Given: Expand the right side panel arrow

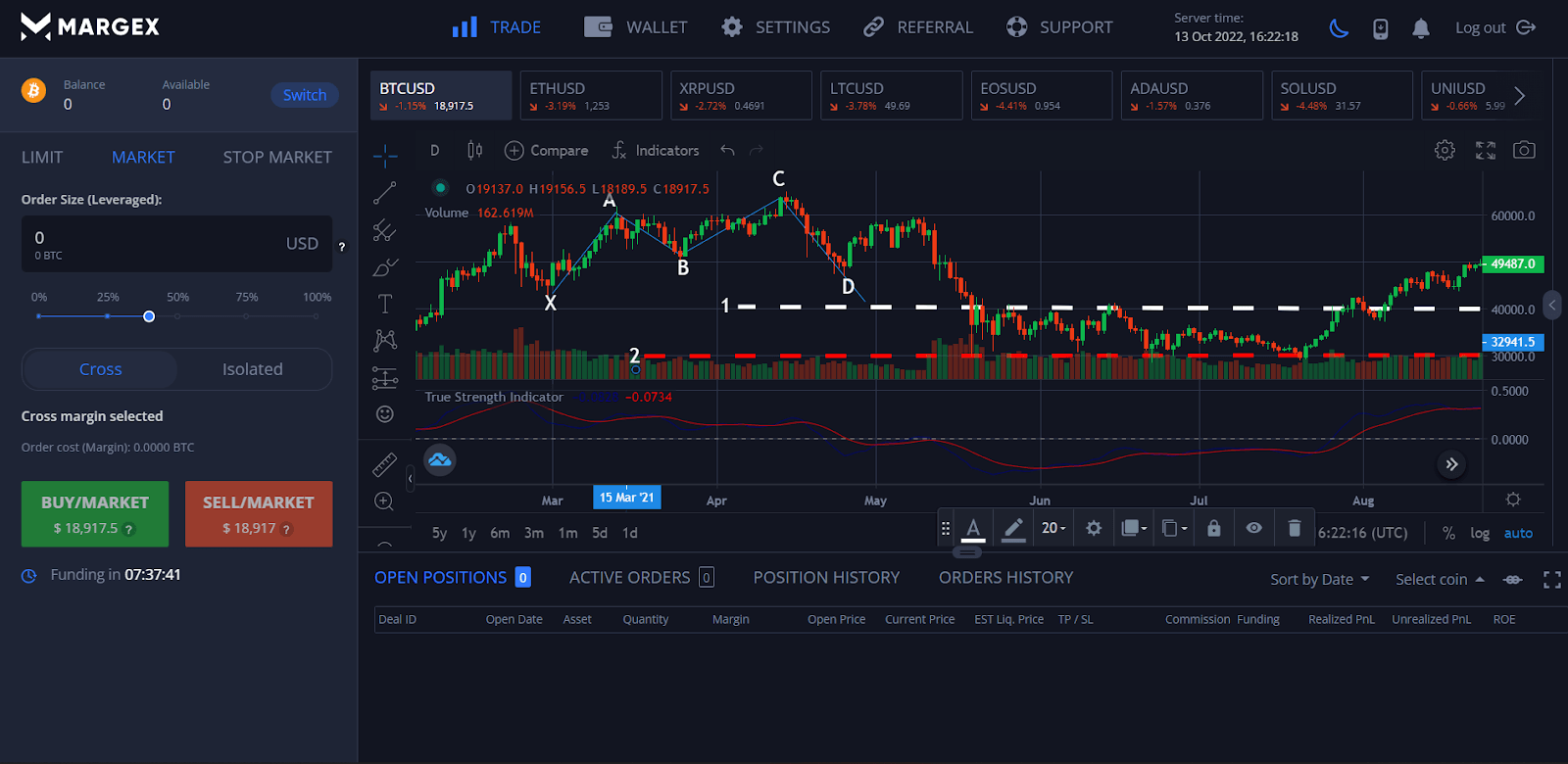Looking at the screenshot, I should coord(1552,306).
